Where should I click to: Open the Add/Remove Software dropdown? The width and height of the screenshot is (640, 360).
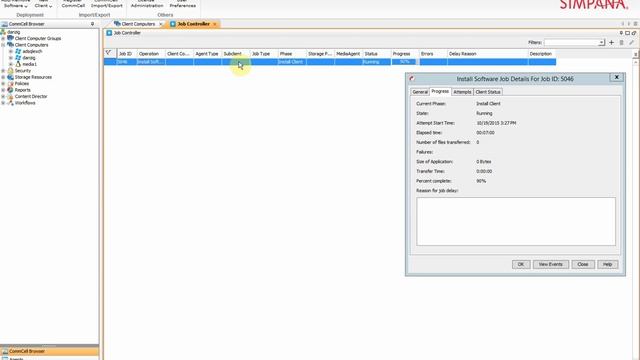pyautogui.click(x=16, y=4)
